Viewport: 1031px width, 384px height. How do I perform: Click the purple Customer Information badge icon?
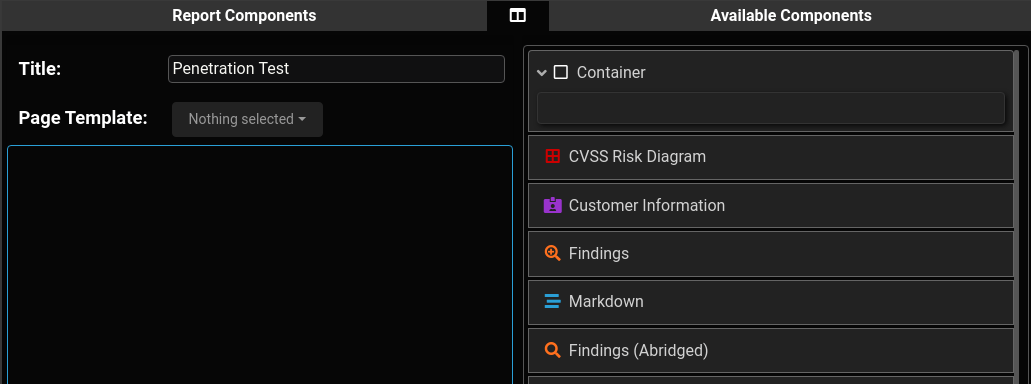(x=552, y=205)
